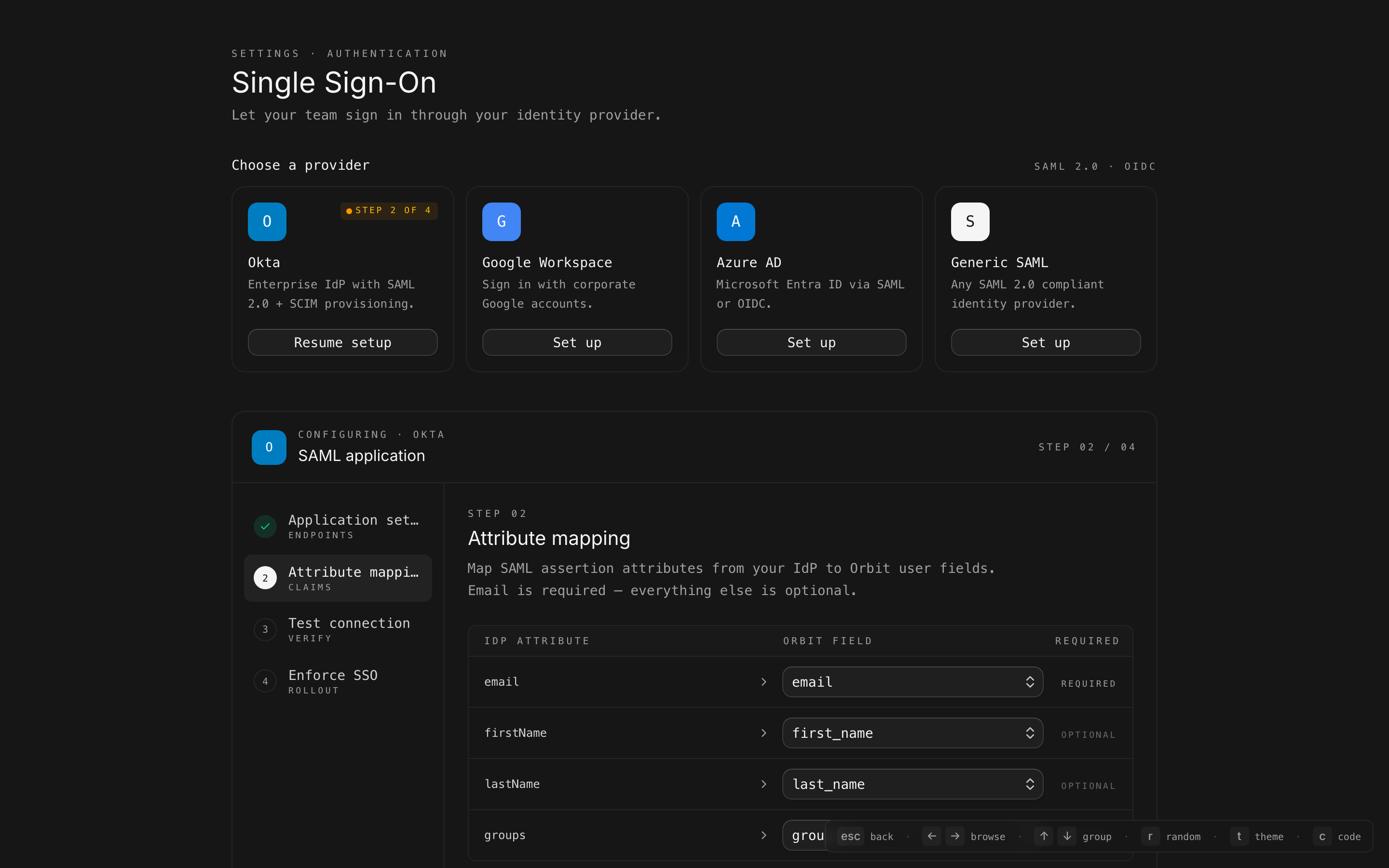This screenshot has width=1389, height=868.
Task: Open the email Orbit field dropdown
Action: pos(912,682)
